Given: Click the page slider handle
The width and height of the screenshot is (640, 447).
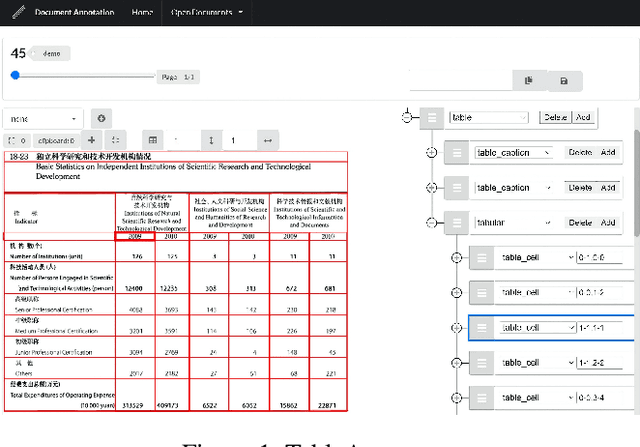Looking at the screenshot, I should 15,76.
